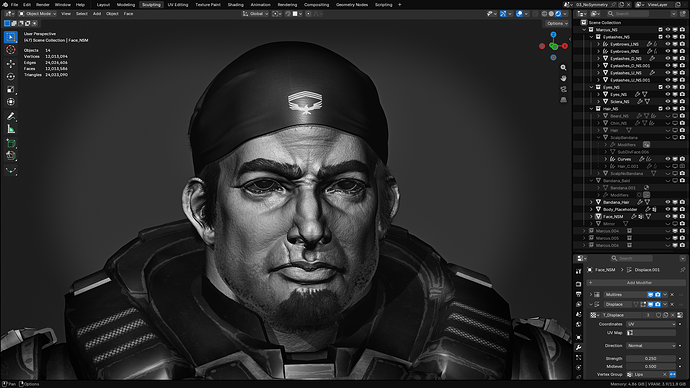Click the red X axis gizmo ball

565,46
